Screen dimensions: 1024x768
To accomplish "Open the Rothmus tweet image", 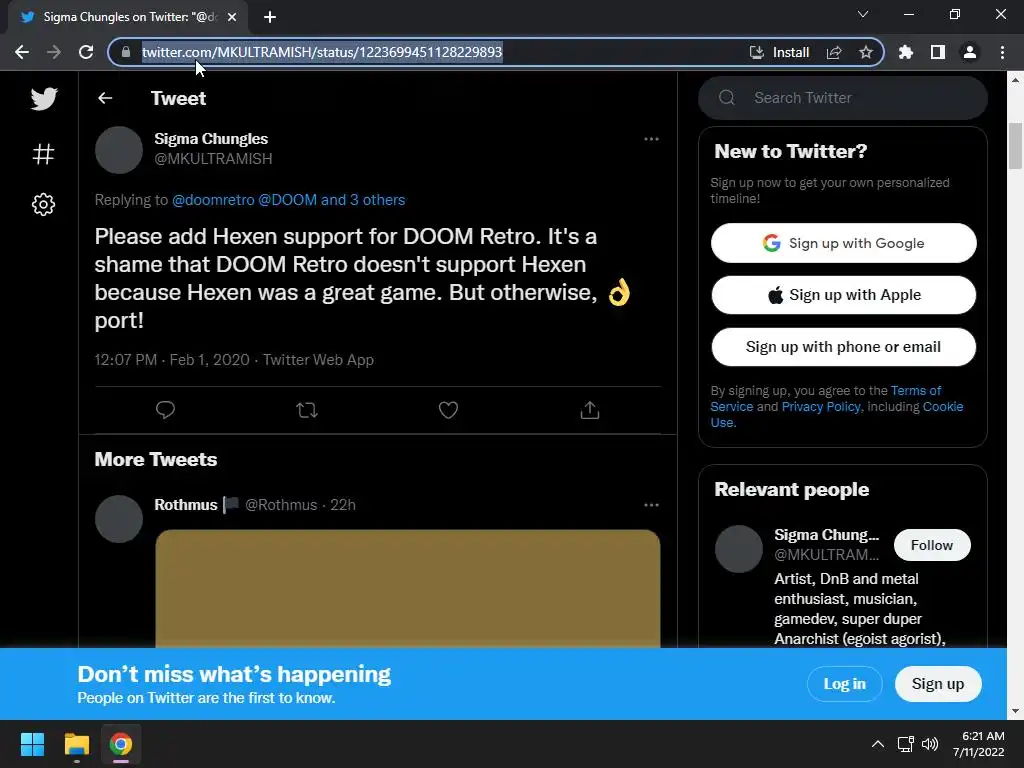I will click(408, 588).
